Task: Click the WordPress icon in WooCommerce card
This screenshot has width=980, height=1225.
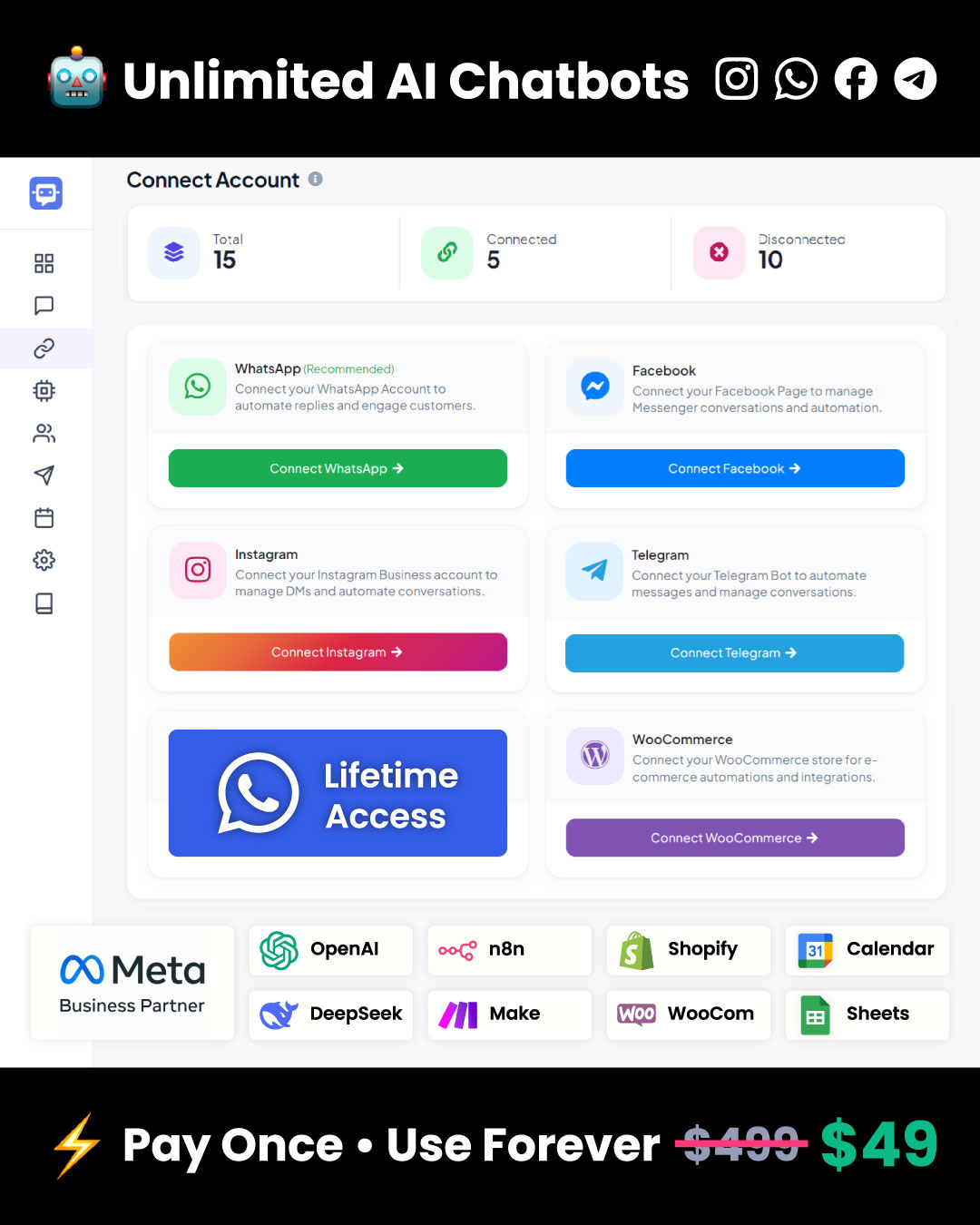Action: [x=595, y=755]
